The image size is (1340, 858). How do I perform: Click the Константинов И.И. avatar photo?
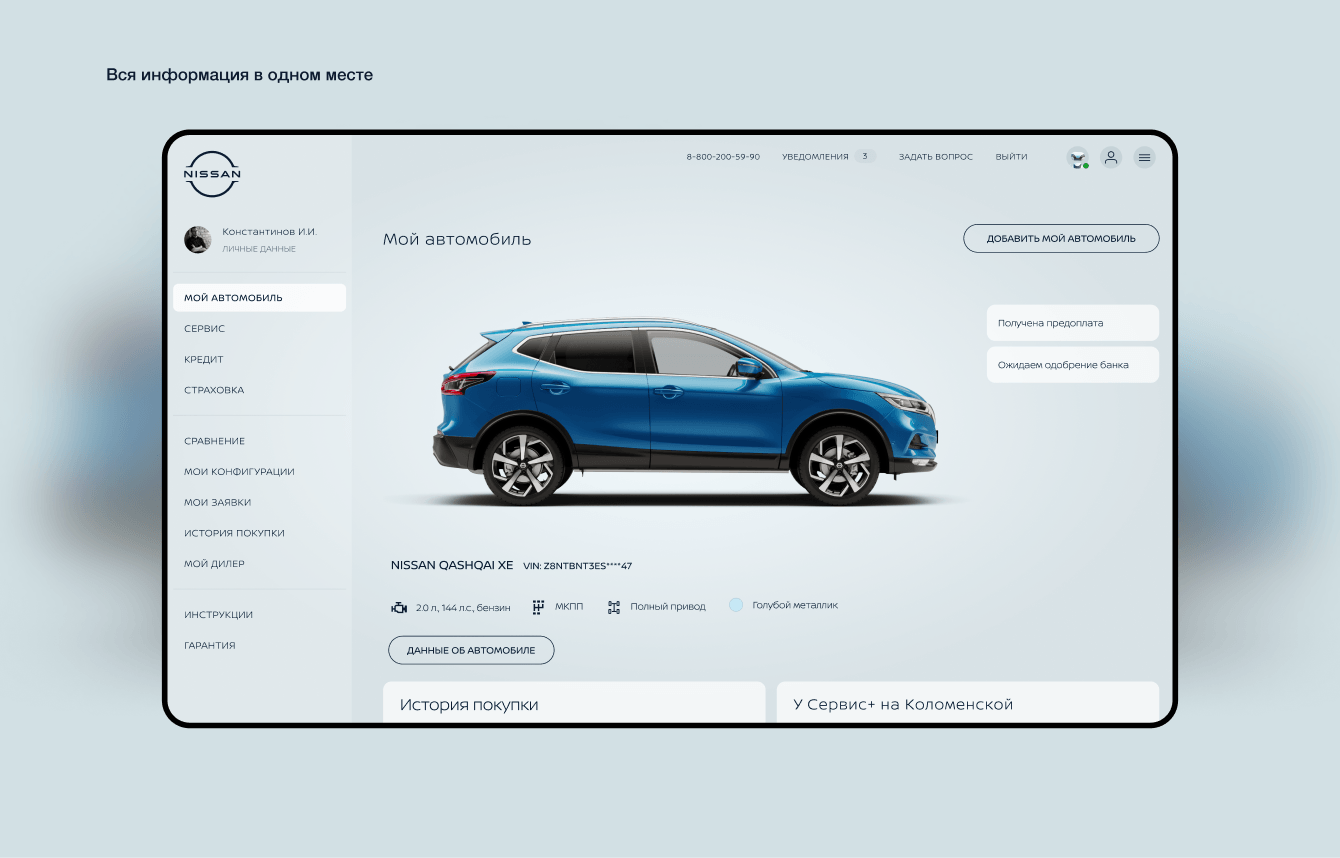pyautogui.click(x=198, y=239)
